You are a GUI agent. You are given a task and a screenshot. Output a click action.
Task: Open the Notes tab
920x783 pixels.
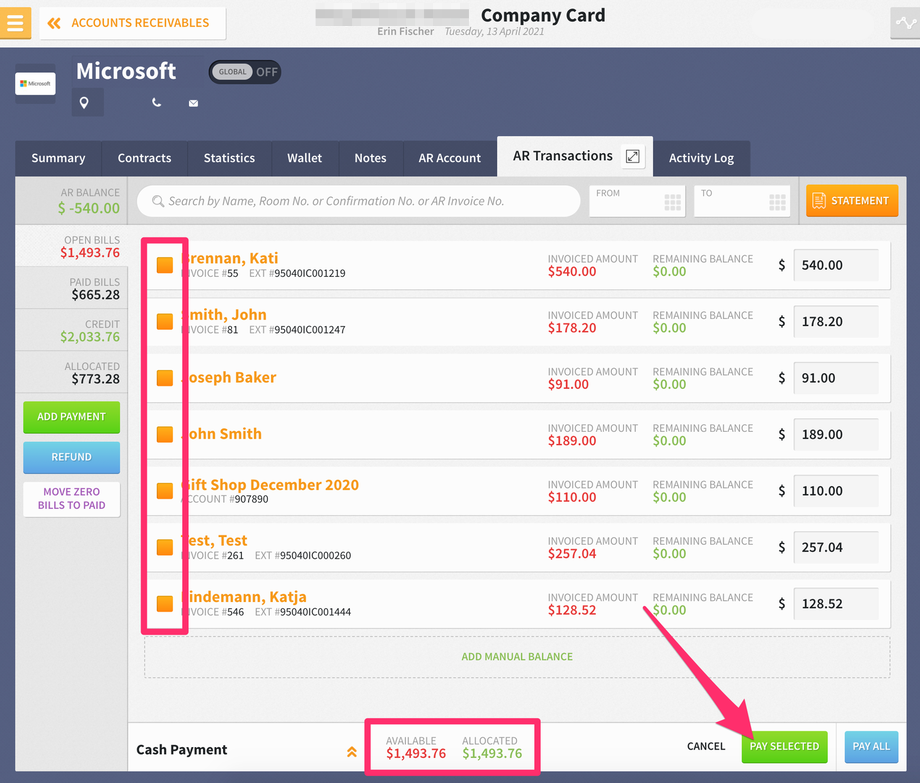(370, 158)
